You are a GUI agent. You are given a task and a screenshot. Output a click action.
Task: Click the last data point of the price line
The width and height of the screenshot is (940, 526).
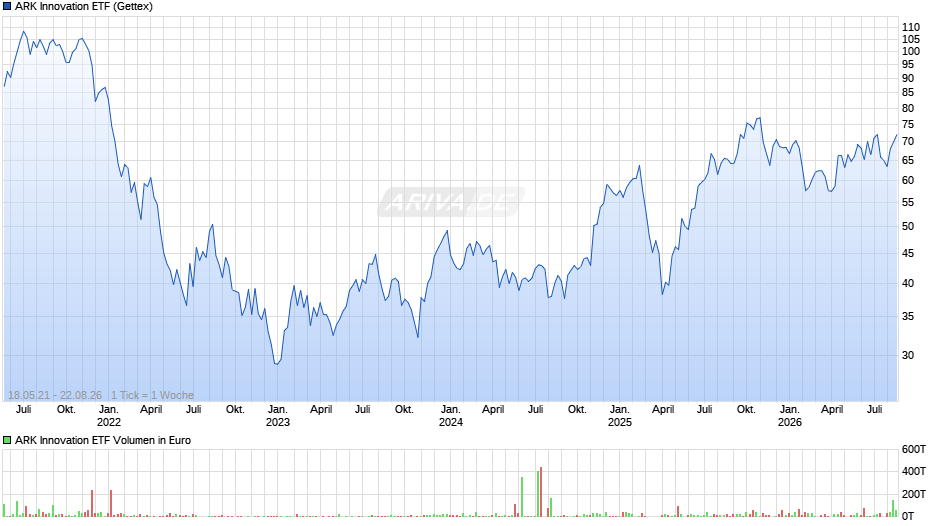click(897, 135)
